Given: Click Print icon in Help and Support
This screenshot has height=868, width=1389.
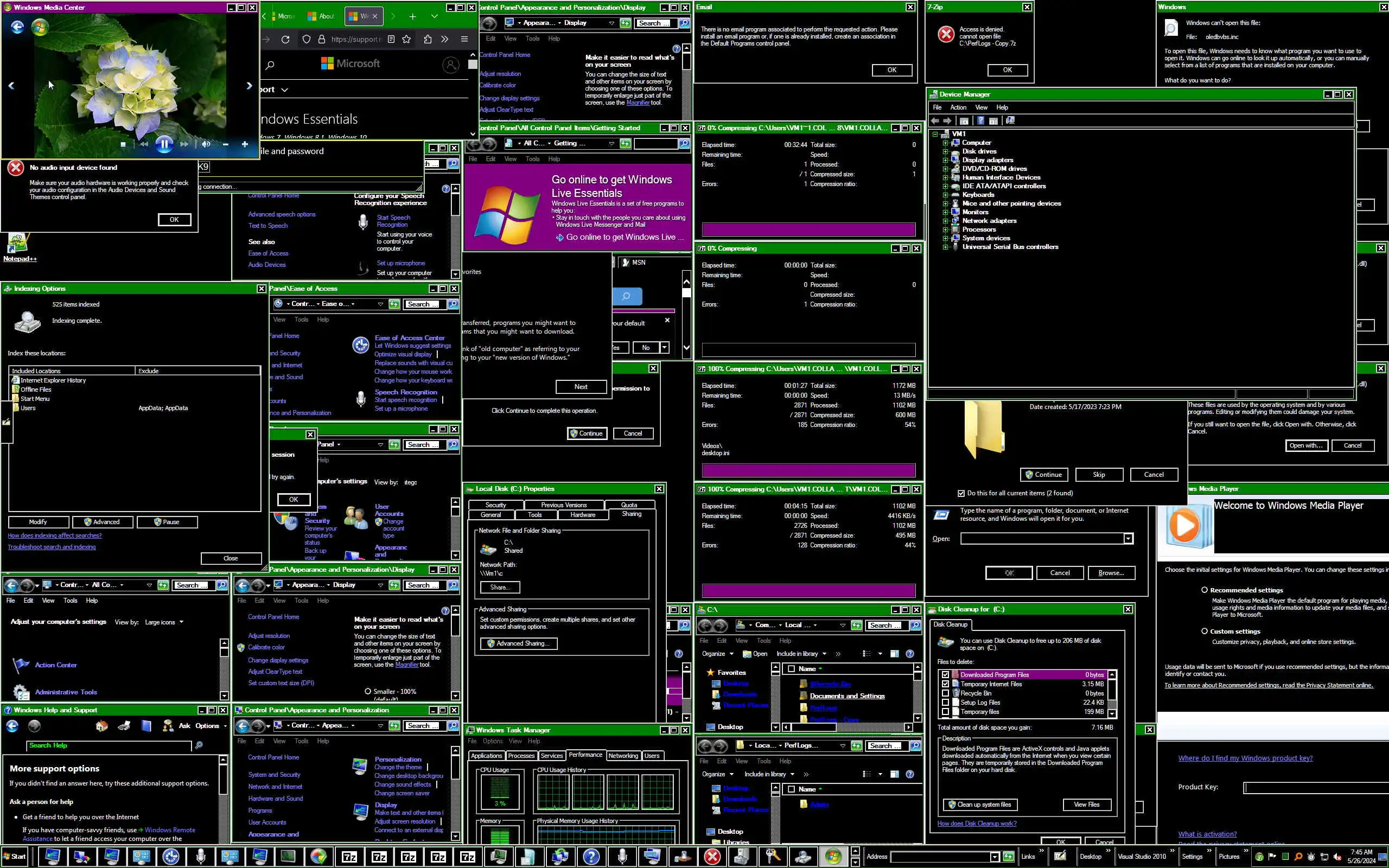Looking at the screenshot, I should coord(124,726).
